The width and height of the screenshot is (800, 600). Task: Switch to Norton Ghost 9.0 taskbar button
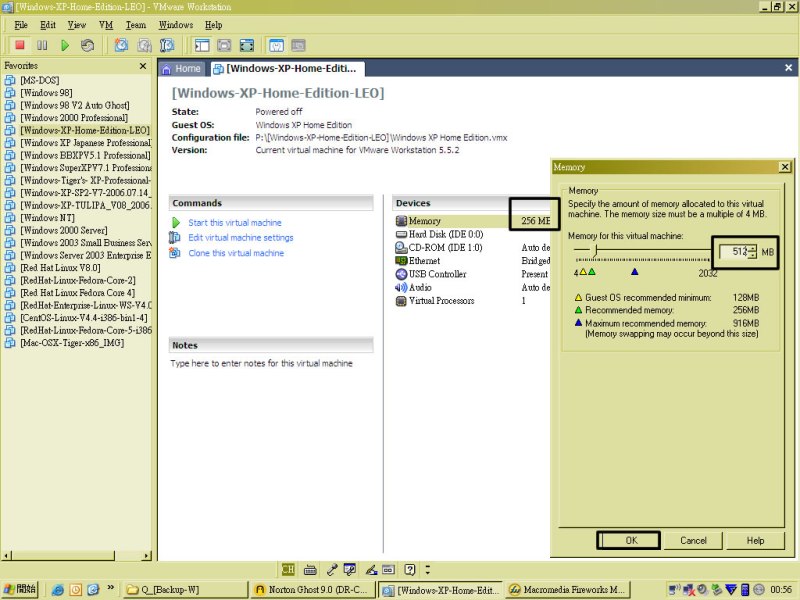pyautogui.click(x=313, y=590)
